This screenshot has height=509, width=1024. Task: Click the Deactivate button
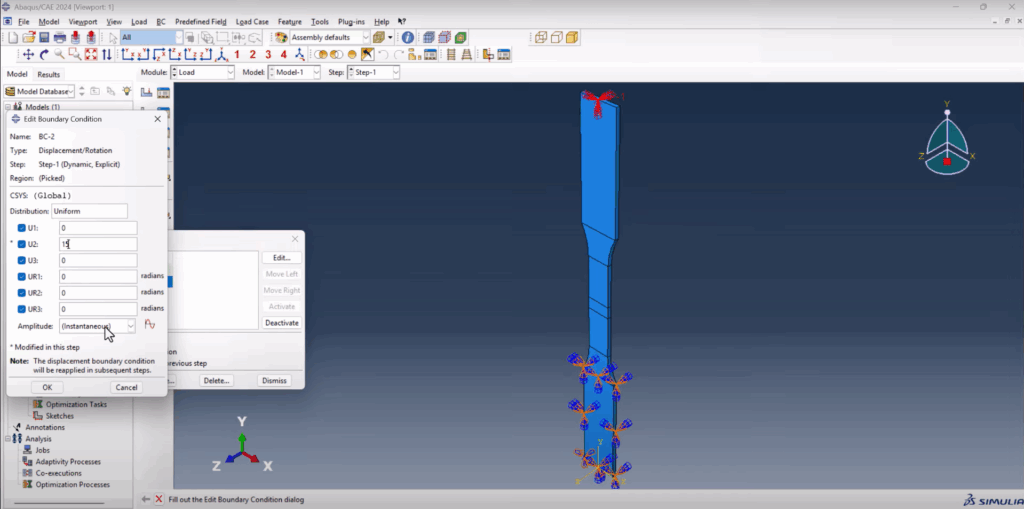[281, 323]
